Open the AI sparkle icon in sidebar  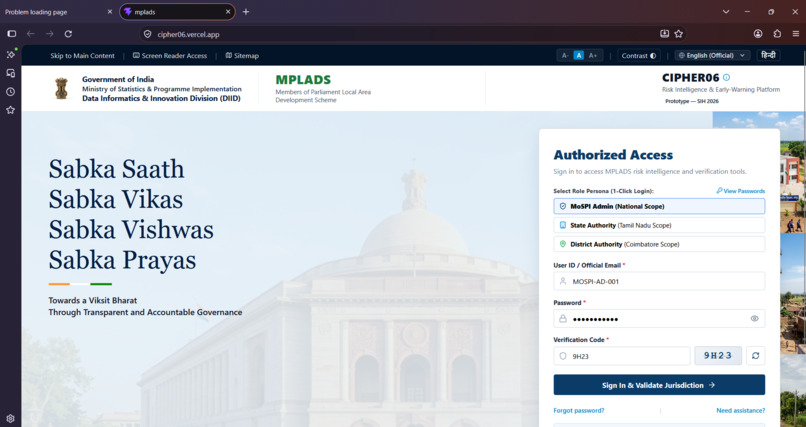(x=10, y=54)
